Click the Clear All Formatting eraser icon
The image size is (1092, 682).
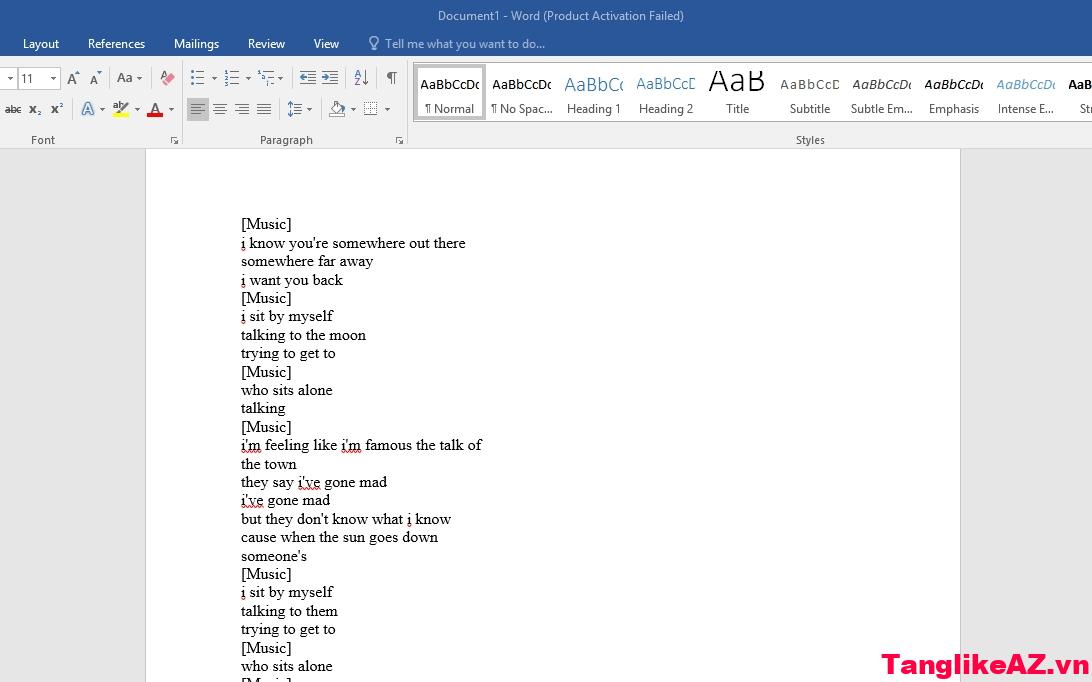point(167,78)
